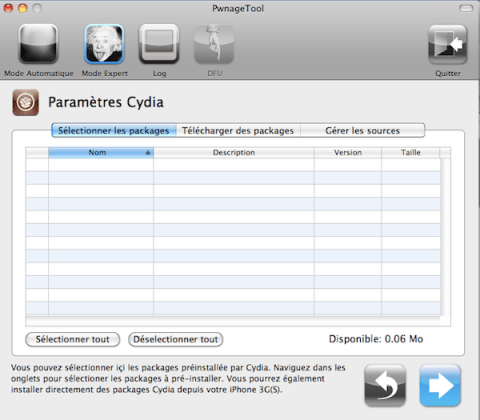The height and width of the screenshot is (420, 480).
Task: Continue with the blue right arrow button
Action: 440,385
